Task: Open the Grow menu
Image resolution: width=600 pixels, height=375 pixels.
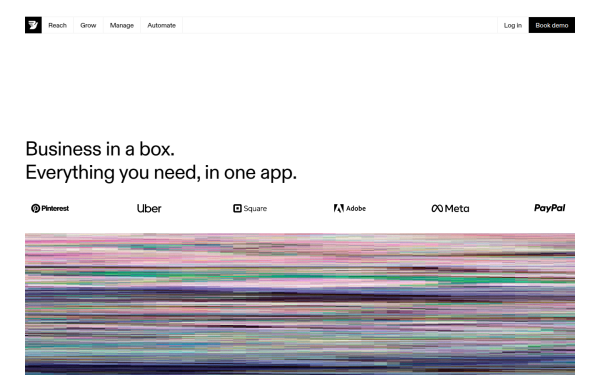Action: click(88, 25)
